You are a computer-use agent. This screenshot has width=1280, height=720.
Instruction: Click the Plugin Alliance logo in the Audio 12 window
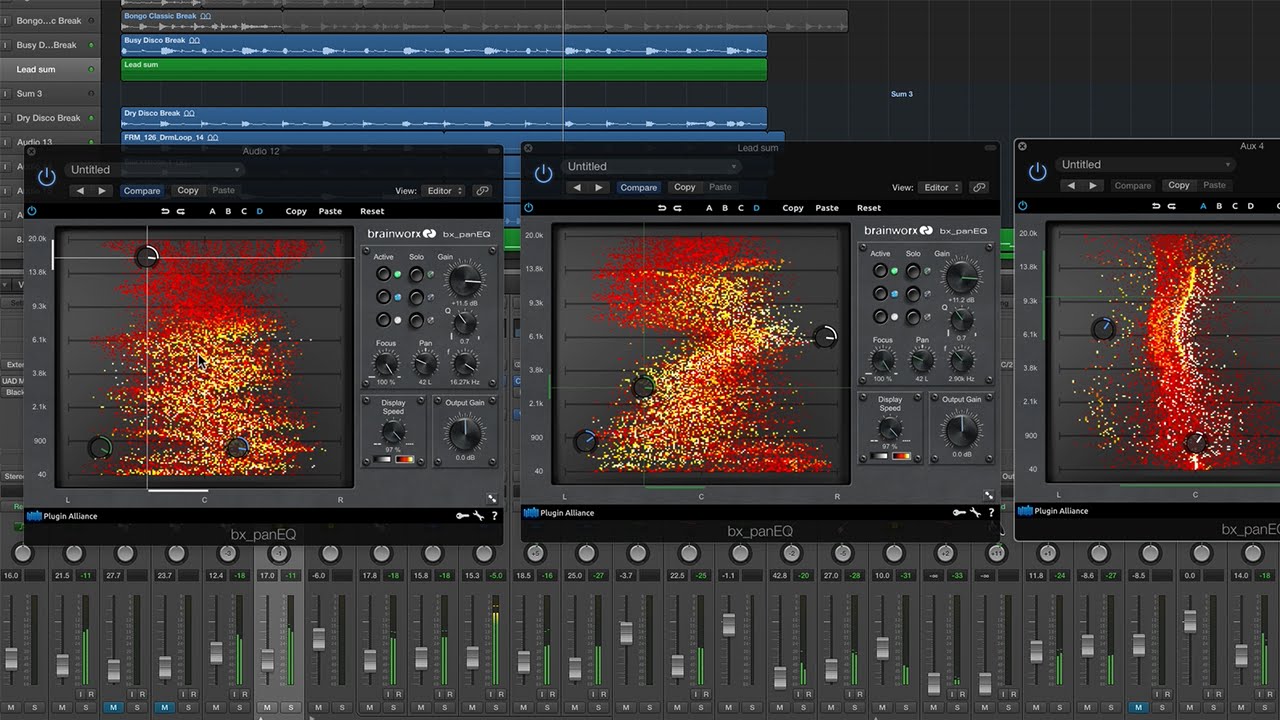coord(62,516)
